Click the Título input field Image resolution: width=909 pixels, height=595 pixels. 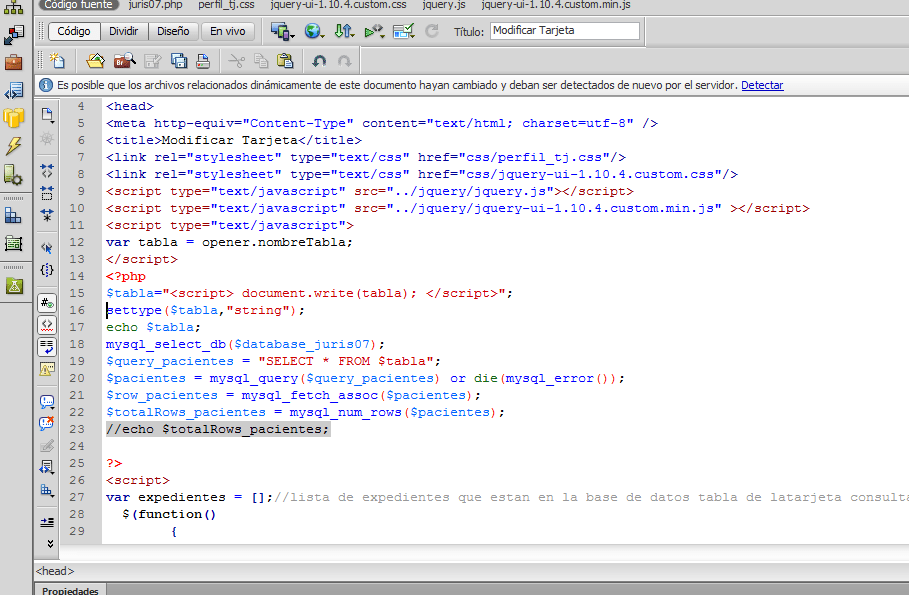coord(565,31)
